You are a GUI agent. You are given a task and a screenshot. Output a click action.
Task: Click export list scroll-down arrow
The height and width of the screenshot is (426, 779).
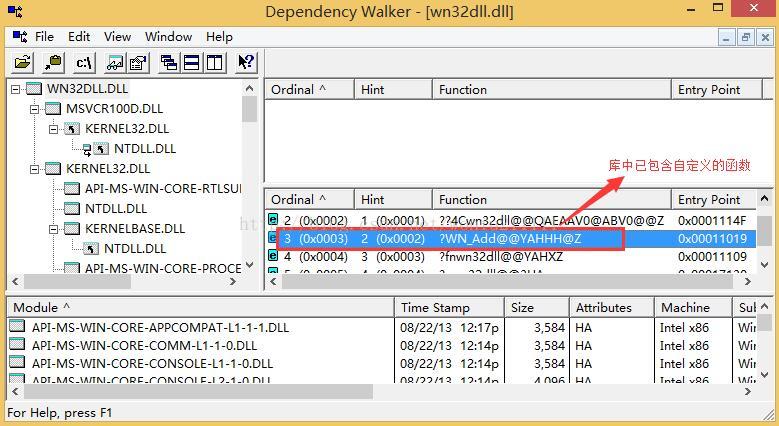pos(765,265)
